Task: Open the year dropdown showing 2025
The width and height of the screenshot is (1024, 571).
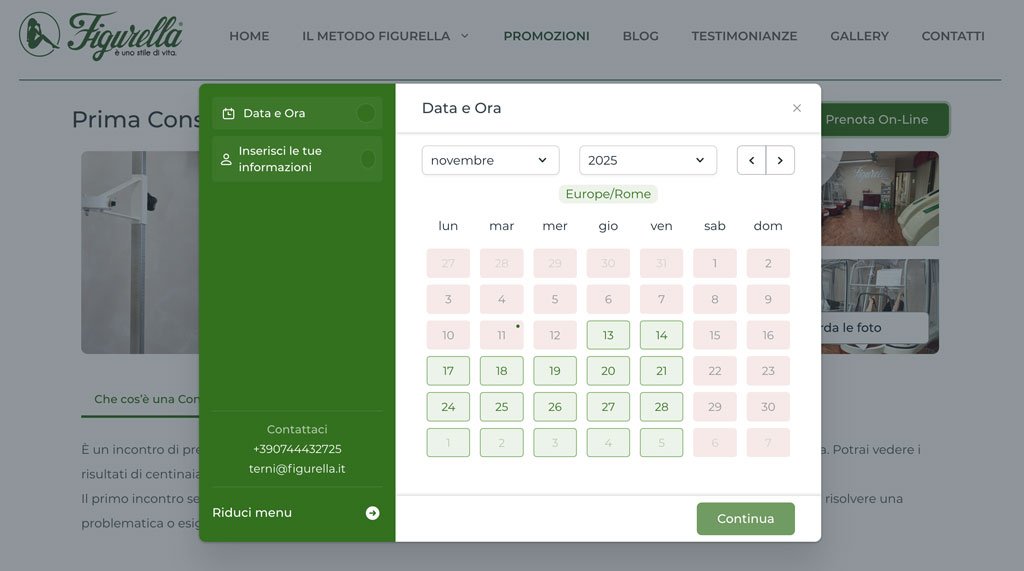Action: click(x=648, y=160)
